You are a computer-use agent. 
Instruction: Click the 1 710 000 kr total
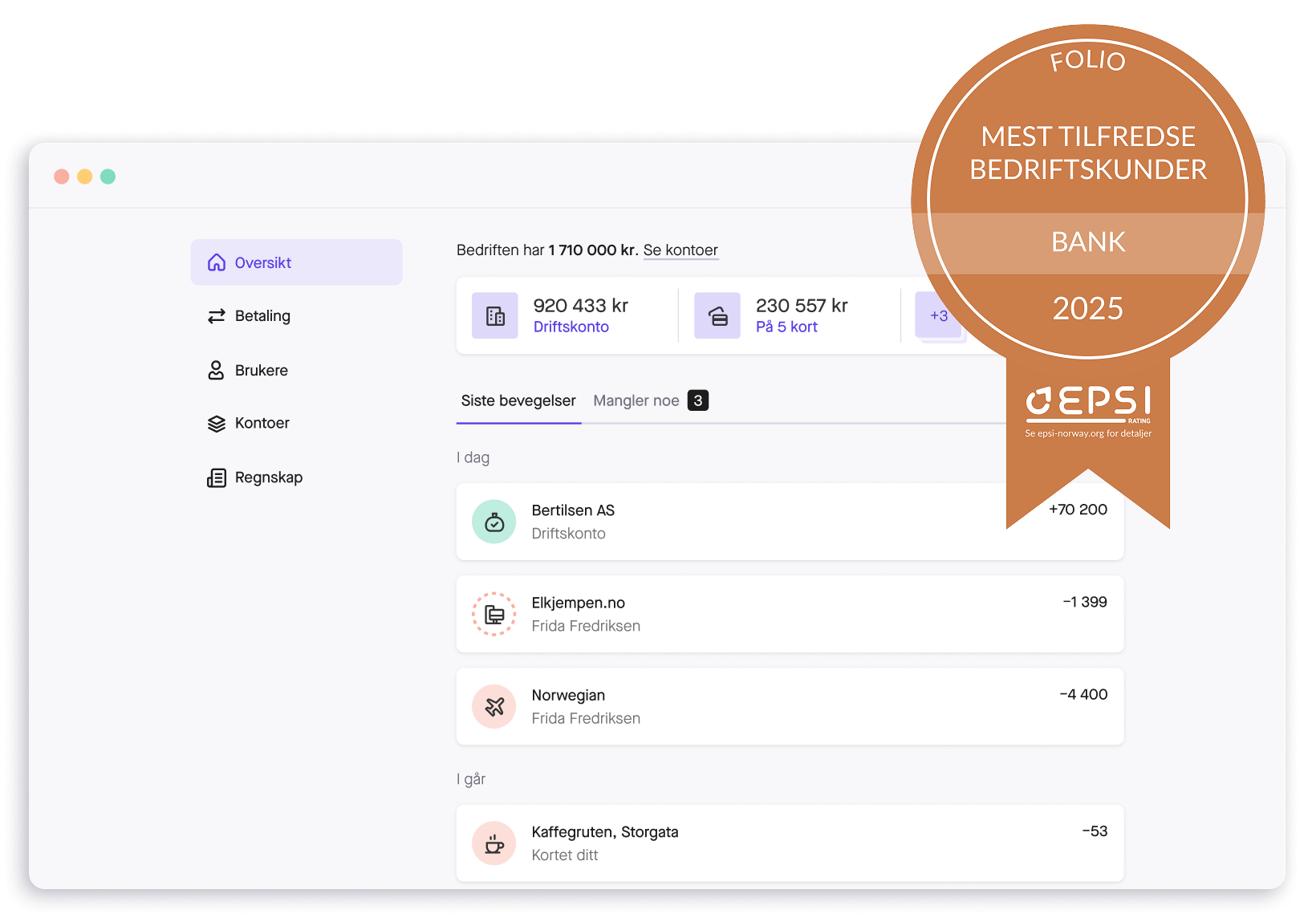coord(592,250)
